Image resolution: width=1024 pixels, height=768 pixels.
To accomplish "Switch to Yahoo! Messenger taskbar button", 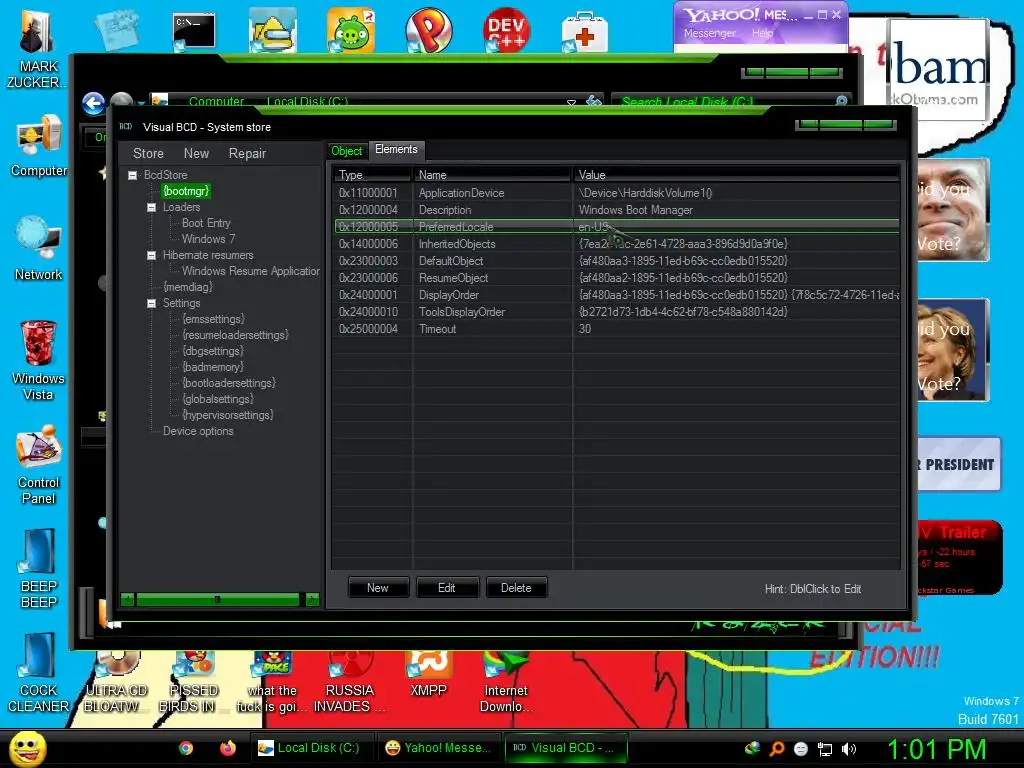I will [x=438, y=748].
